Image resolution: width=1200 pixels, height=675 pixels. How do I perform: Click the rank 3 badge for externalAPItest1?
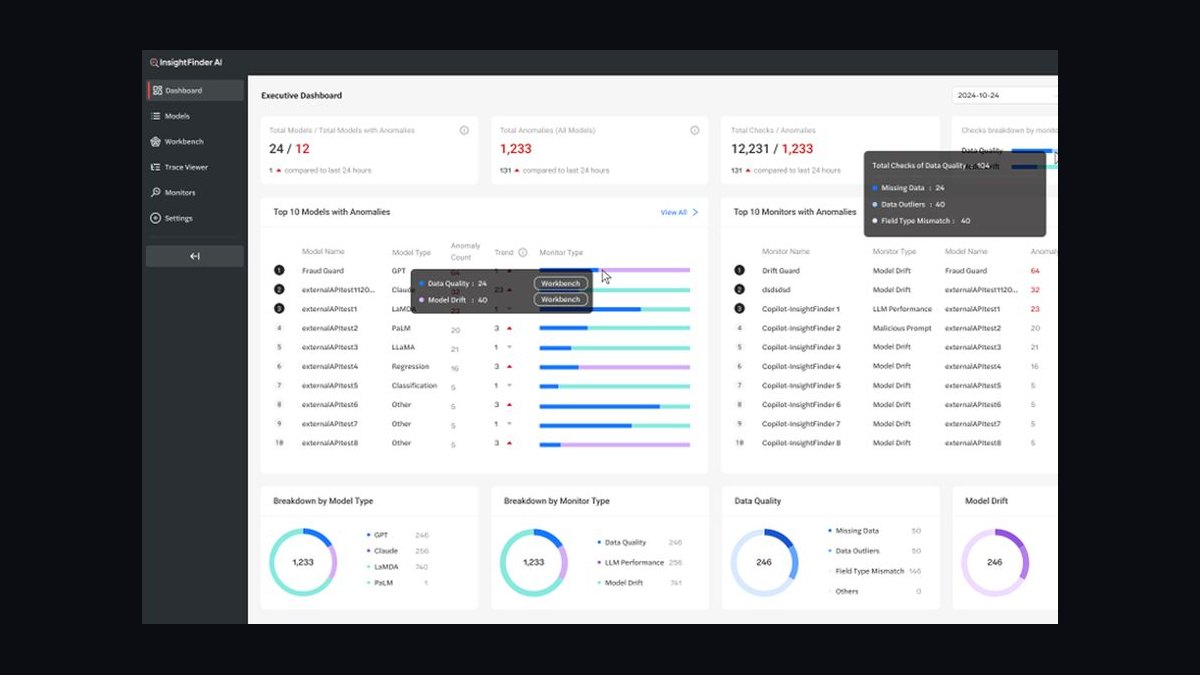coord(279,308)
